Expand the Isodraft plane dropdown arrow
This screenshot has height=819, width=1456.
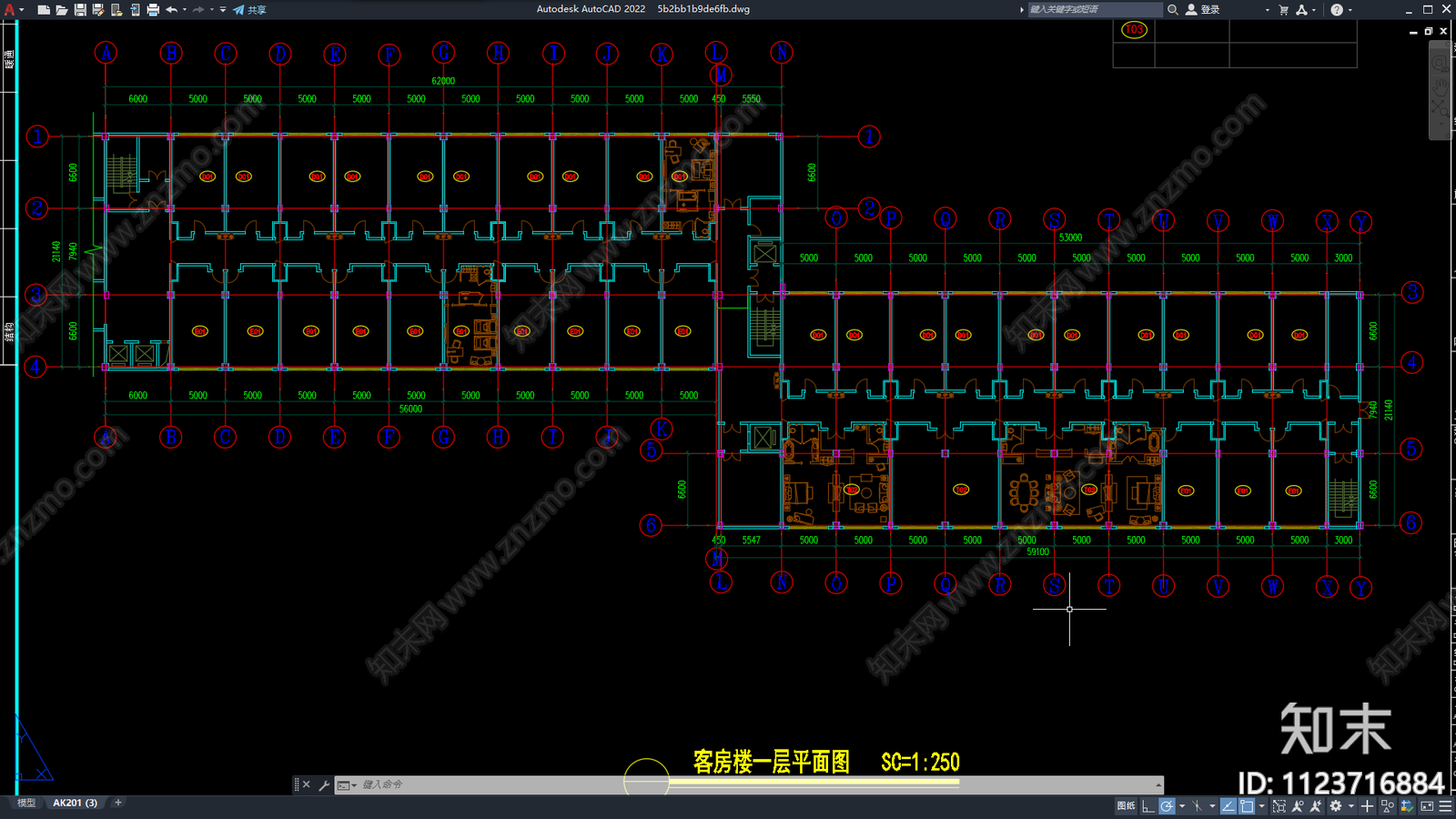(x=1212, y=806)
